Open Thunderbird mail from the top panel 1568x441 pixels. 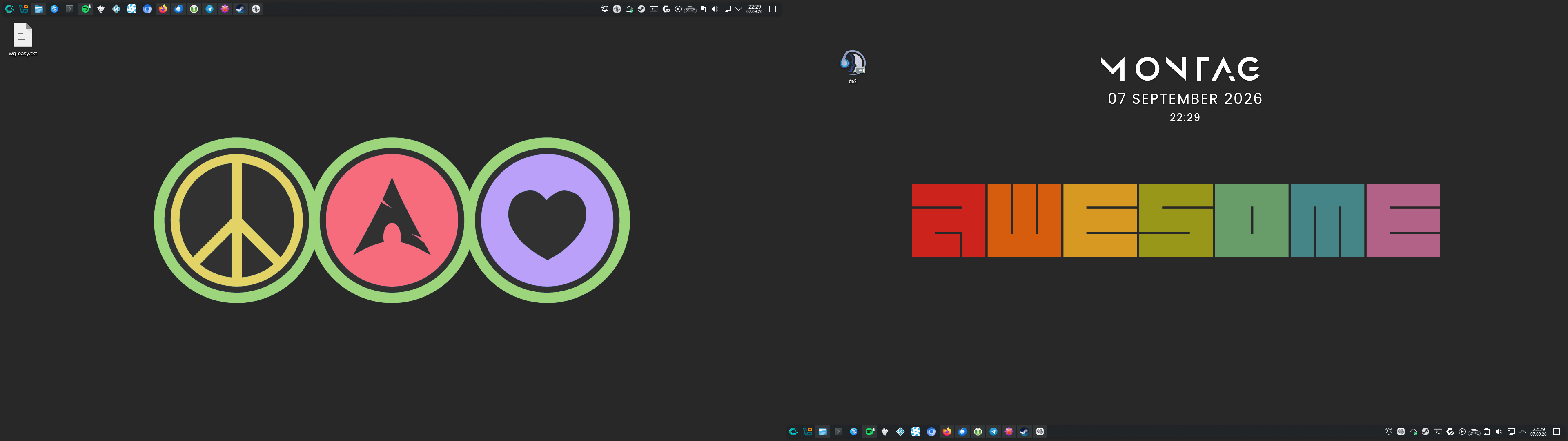178,9
